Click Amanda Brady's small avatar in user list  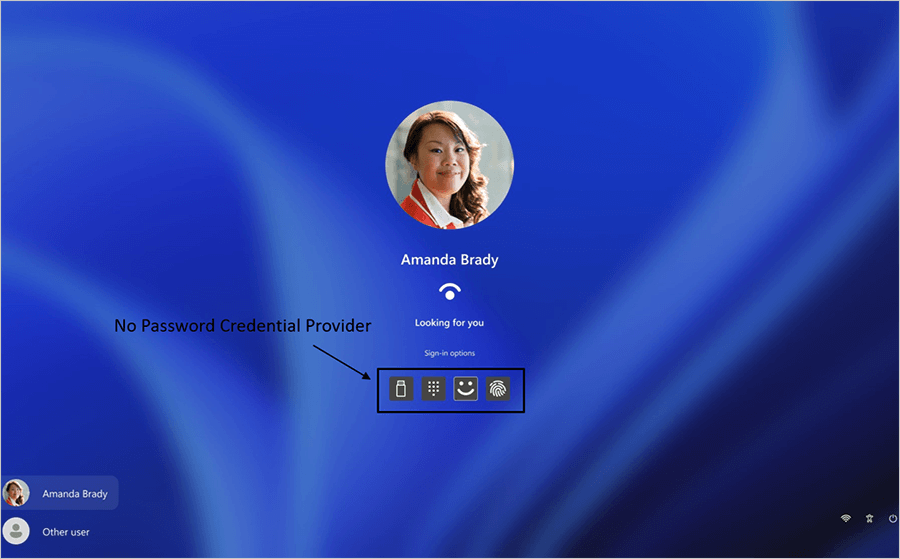coord(16,493)
